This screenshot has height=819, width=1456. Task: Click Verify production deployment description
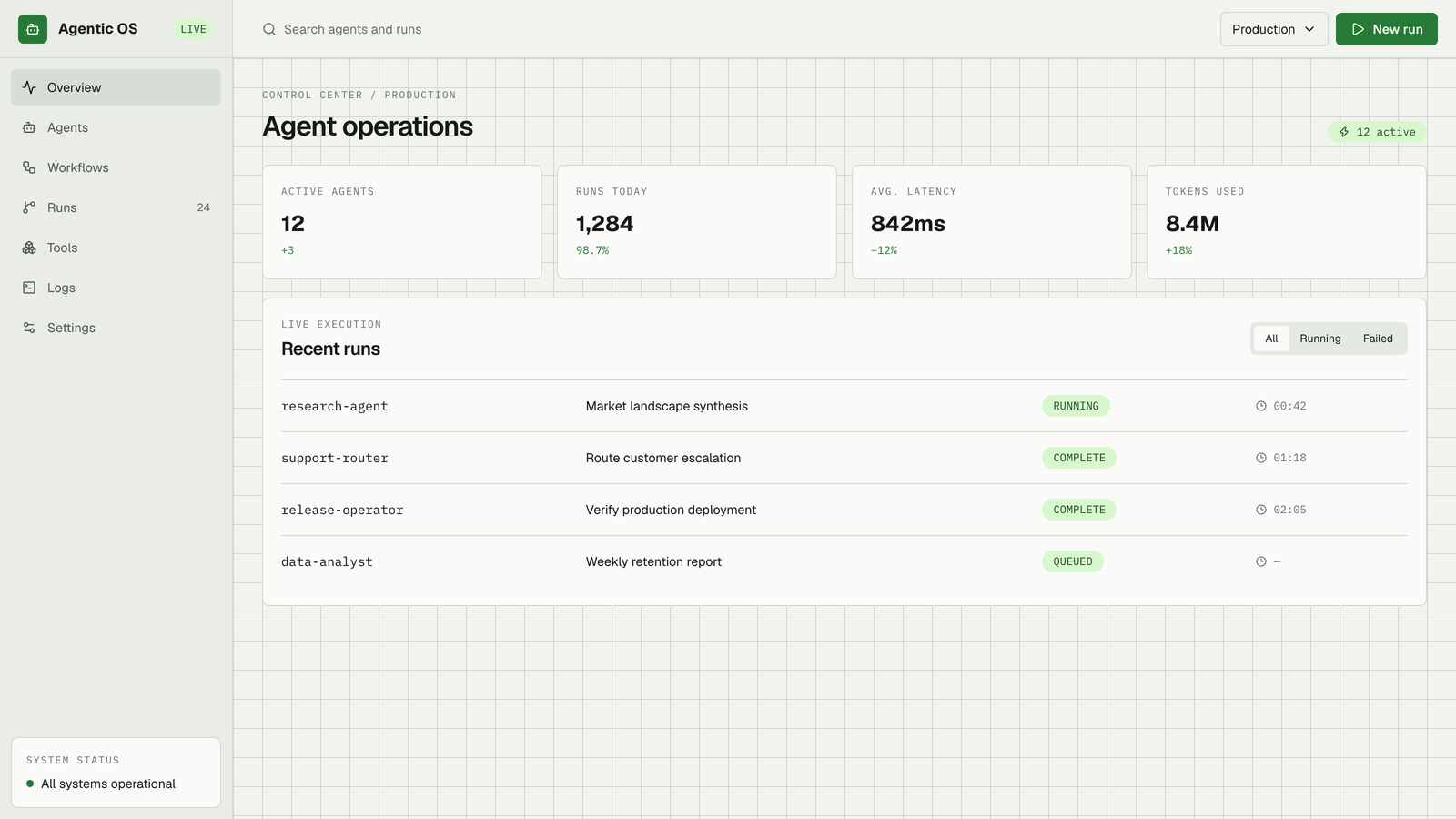point(671,510)
